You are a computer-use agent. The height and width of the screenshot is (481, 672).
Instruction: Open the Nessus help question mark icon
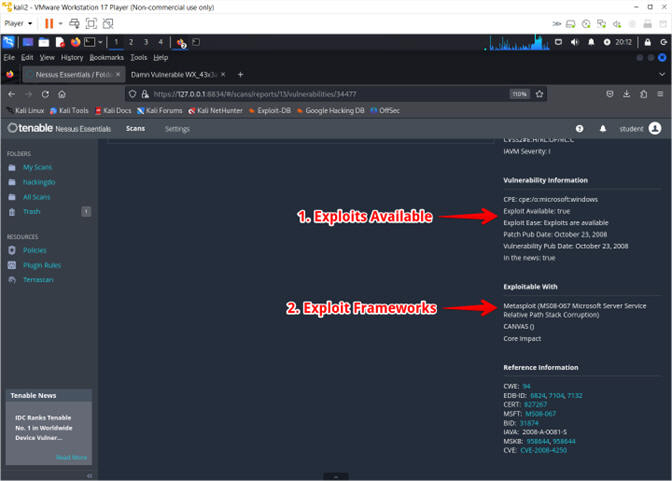coord(579,129)
